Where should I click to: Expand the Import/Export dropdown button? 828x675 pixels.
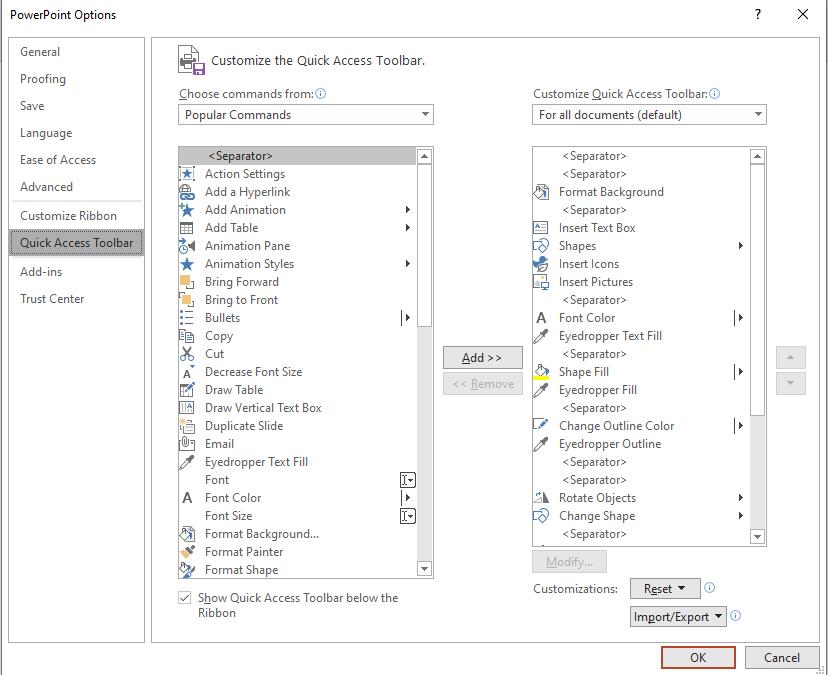(678, 617)
